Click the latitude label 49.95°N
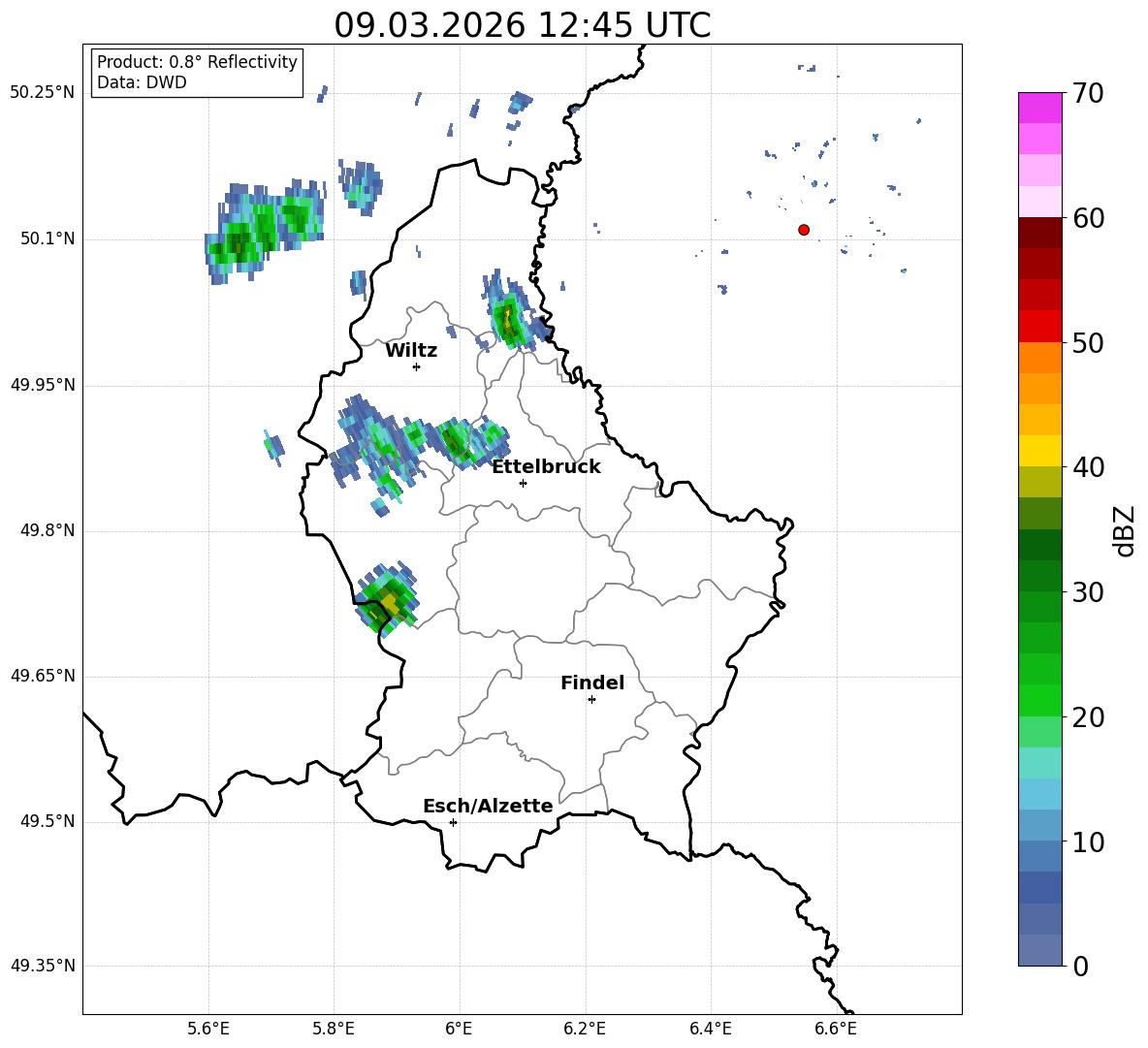This screenshot has width=1148, height=1048. pos(43,385)
